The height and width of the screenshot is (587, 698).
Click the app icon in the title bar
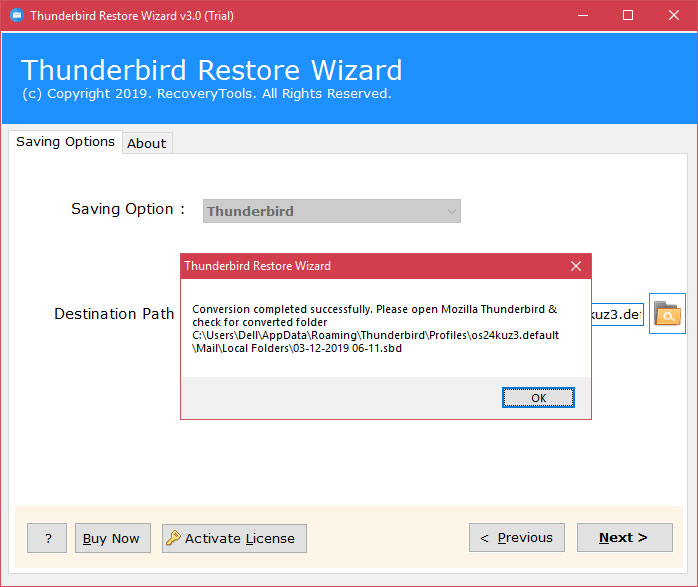click(x=16, y=16)
